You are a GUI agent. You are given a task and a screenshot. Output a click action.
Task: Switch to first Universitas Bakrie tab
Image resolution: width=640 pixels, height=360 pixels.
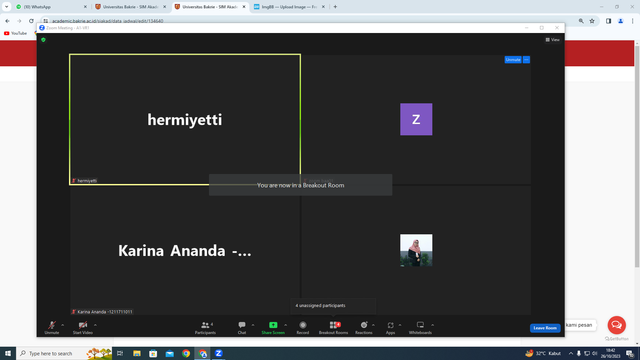pyautogui.click(x=131, y=7)
